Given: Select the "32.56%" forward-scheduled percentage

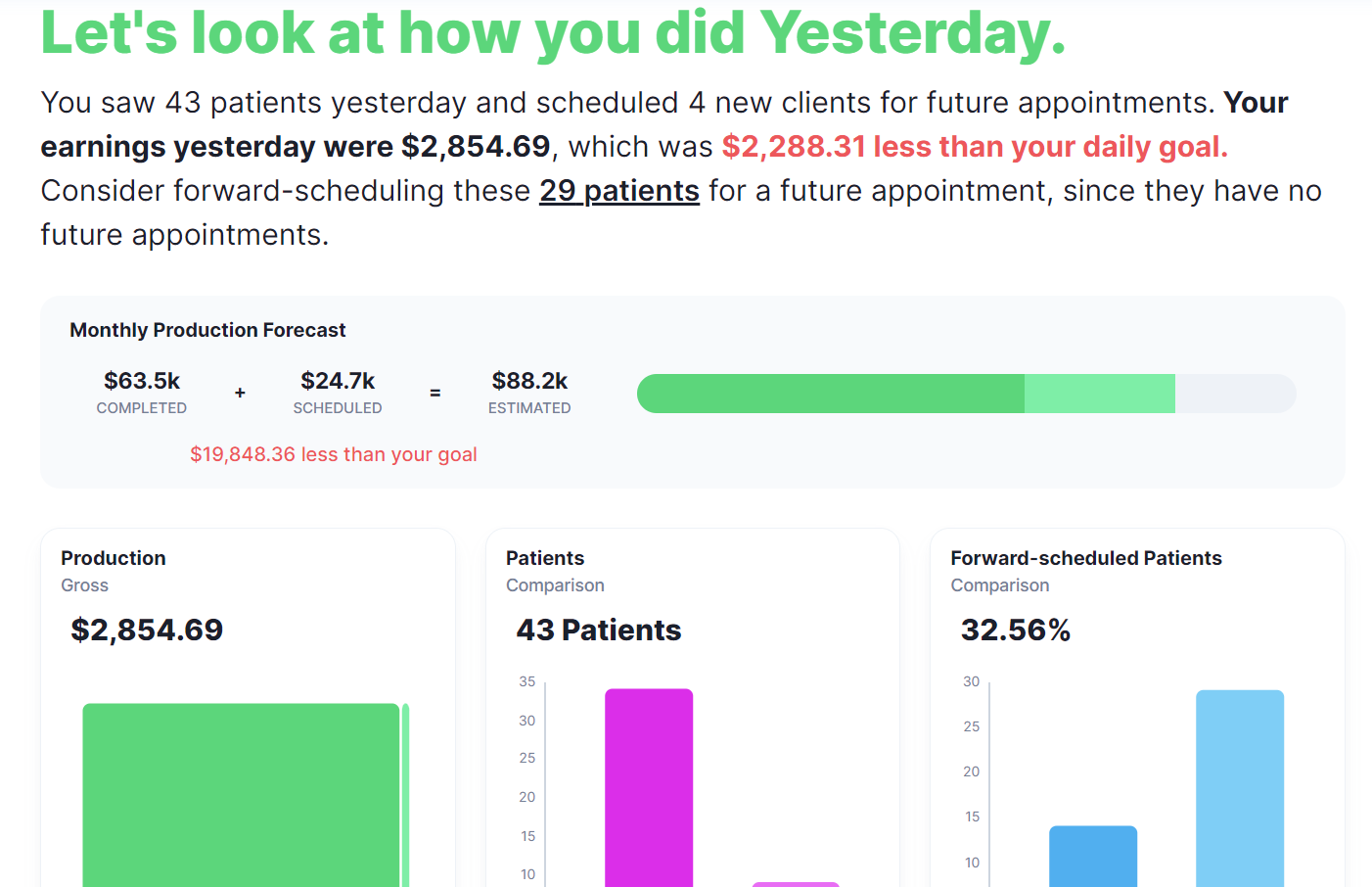Looking at the screenshot, I should point(1016,630).
